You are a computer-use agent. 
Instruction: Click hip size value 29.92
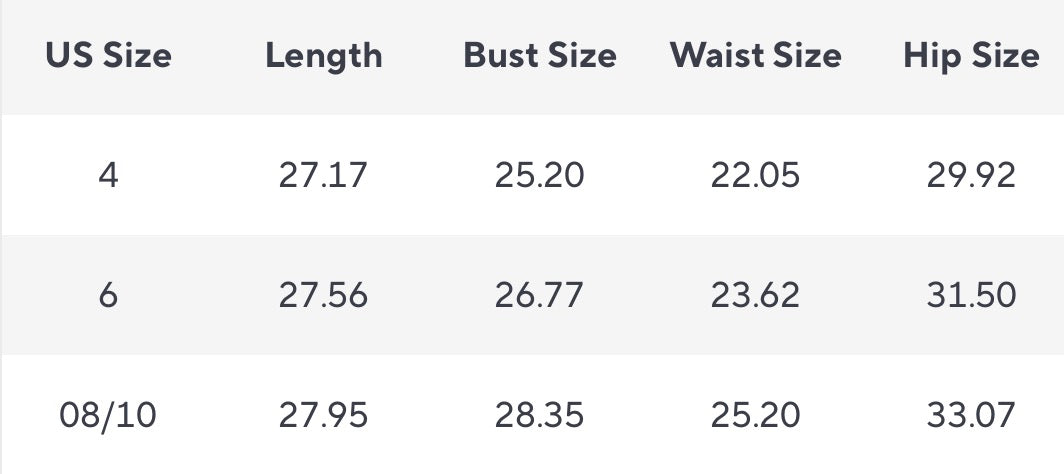tap(971, 176)
